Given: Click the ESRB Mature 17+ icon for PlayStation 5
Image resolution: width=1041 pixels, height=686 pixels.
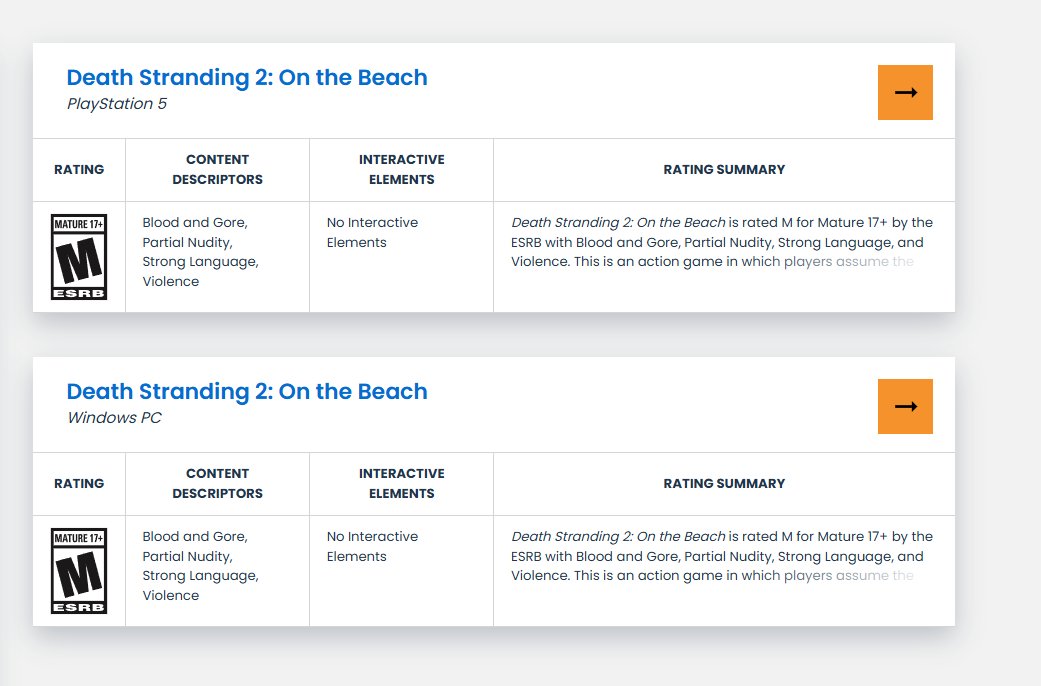Looking at the screenshot, I should pos(79,257).
